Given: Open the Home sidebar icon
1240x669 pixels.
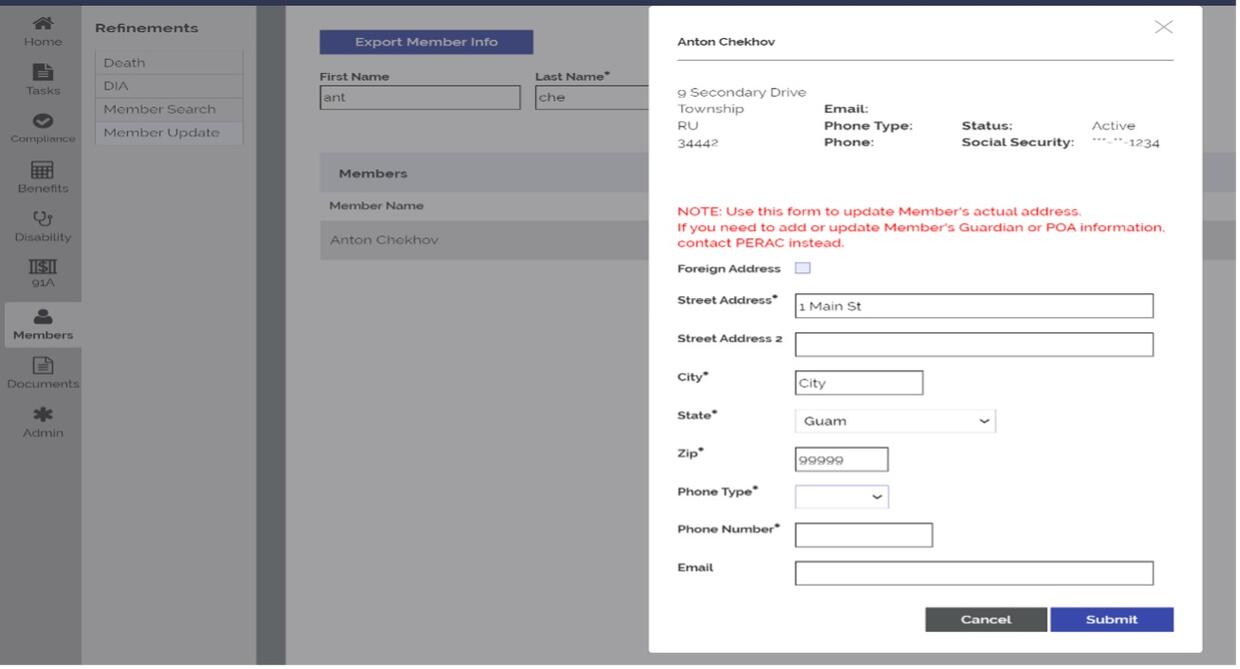Looking at the screenshot, I should (x=42, y=25).
